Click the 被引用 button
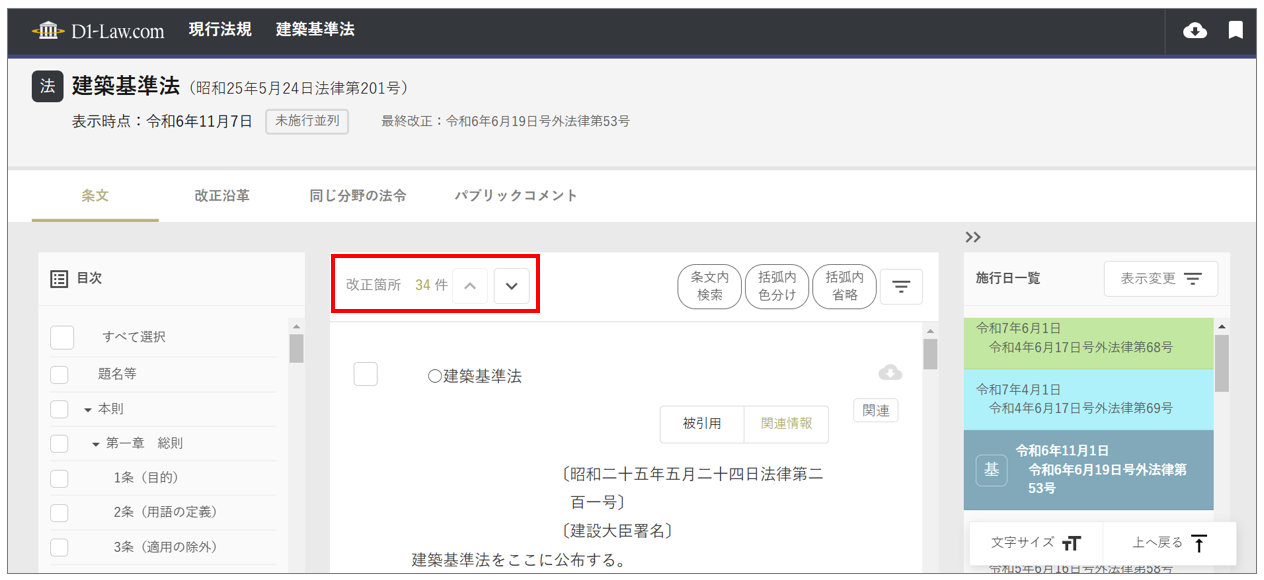 (702, 424)
